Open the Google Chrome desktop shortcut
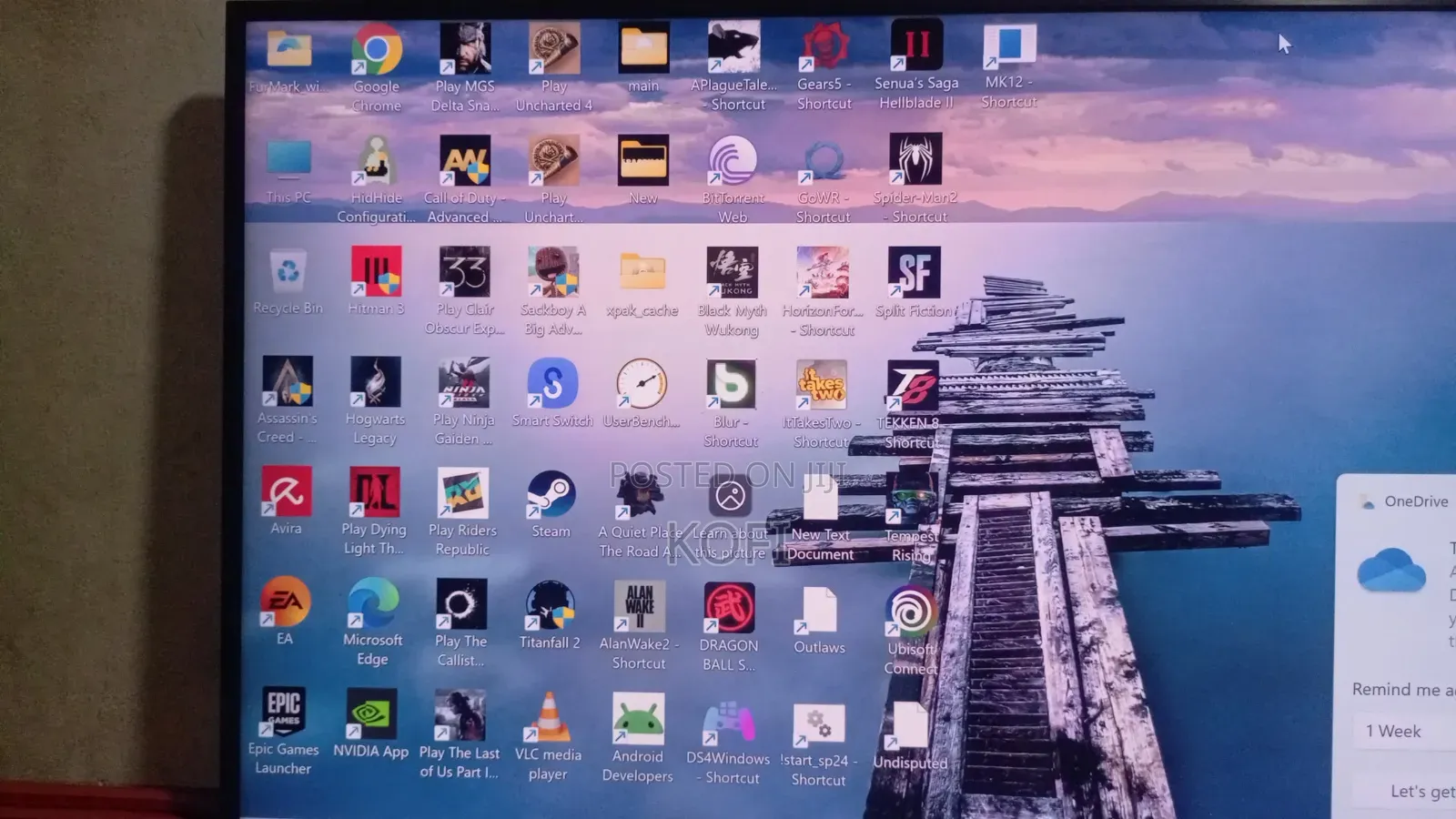 click(377, 49)
